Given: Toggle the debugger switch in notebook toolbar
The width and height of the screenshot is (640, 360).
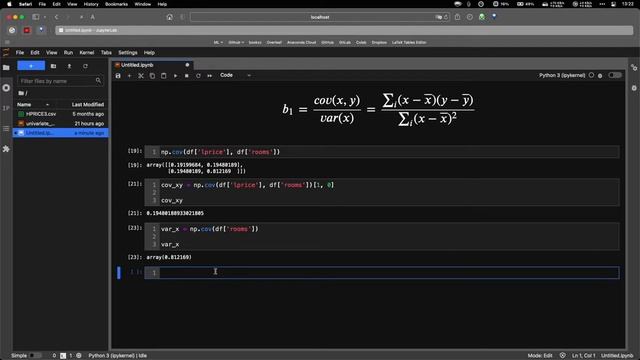Looking at the screenshot, I should [615, 75].
